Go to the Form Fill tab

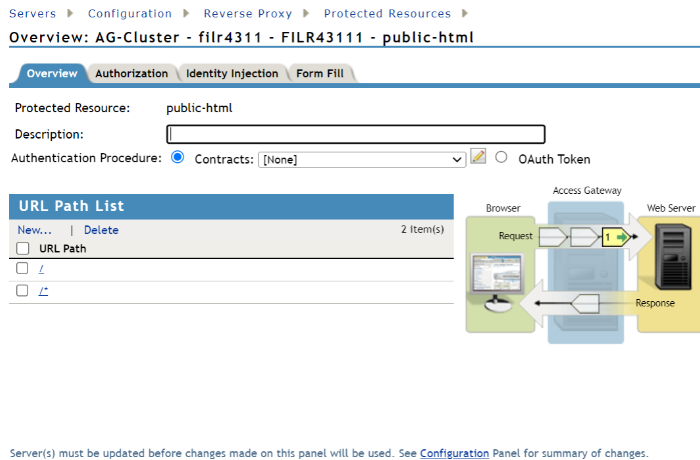[320, 74]
